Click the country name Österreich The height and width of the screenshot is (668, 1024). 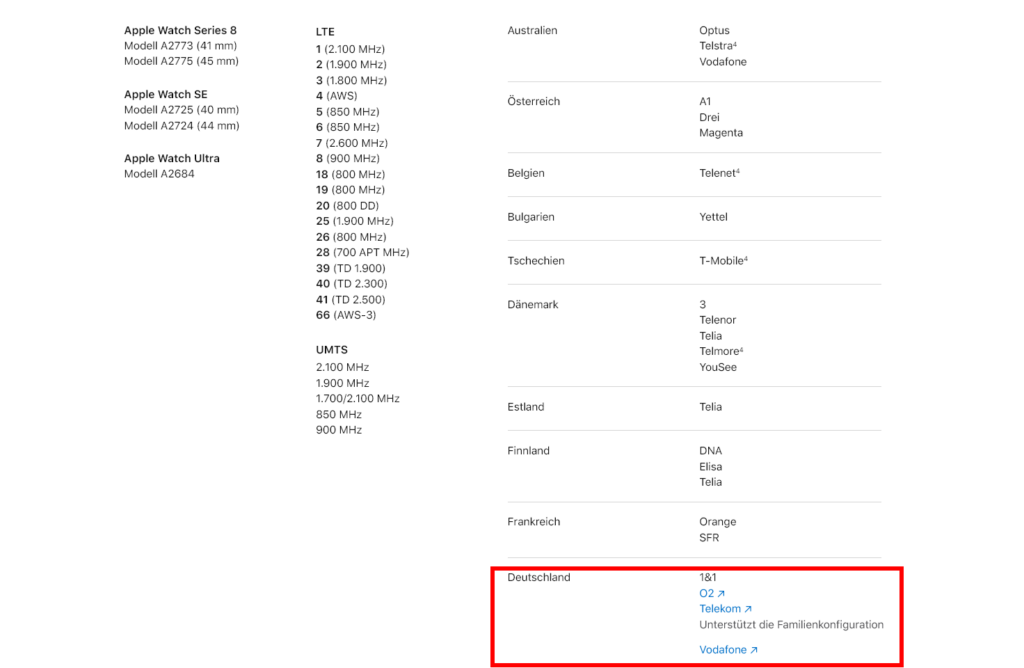click(534, 101)
